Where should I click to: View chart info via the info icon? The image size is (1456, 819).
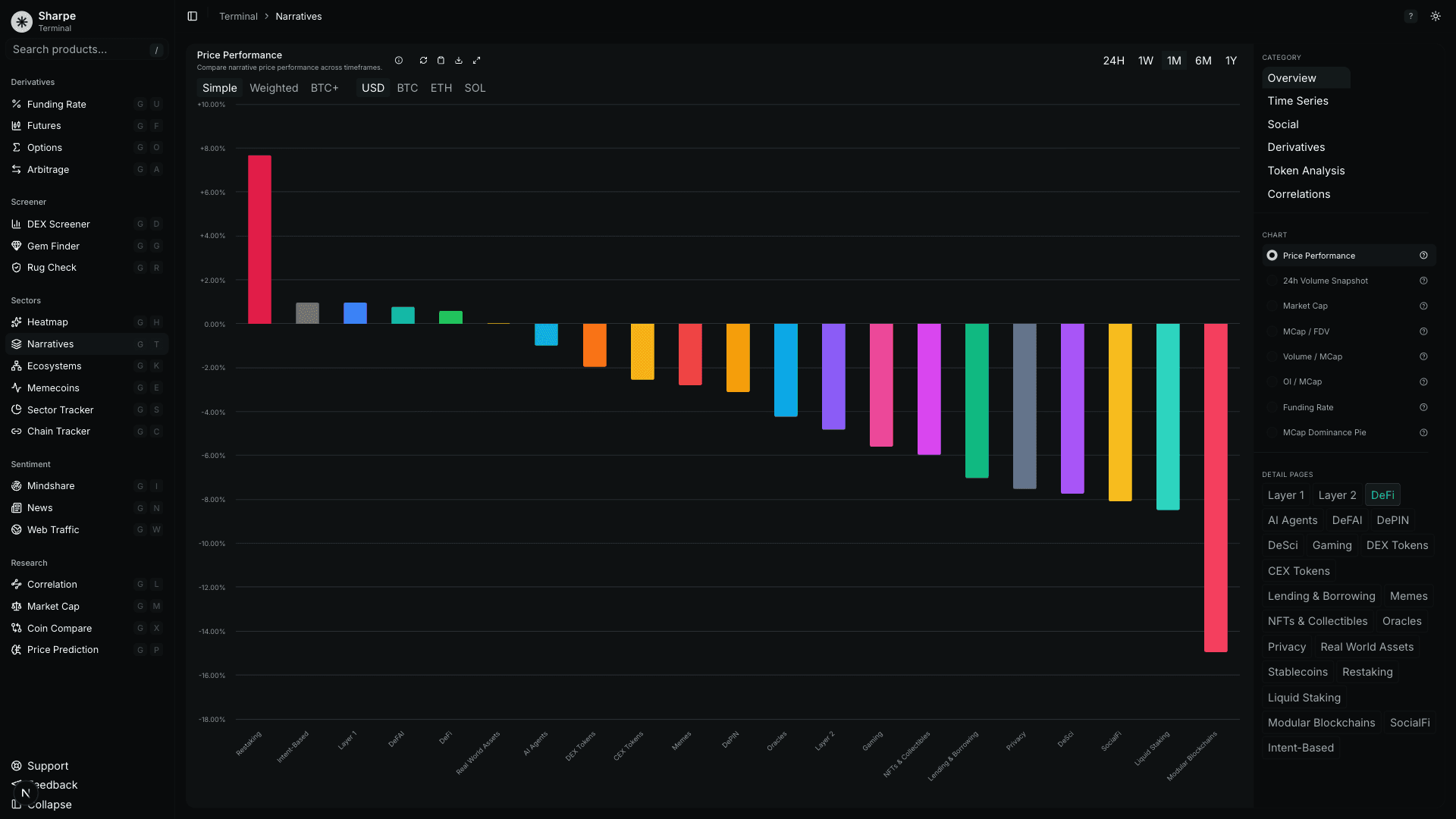point(399,60)
